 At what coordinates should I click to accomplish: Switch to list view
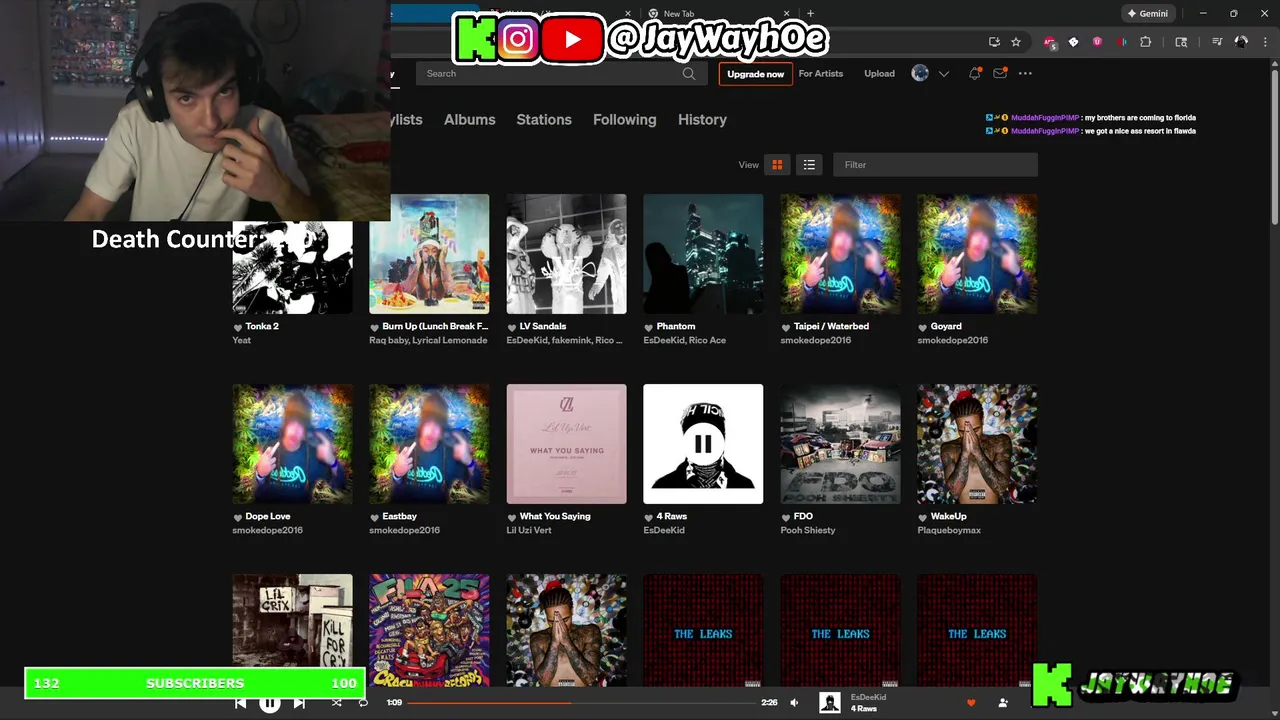(809, 165)
